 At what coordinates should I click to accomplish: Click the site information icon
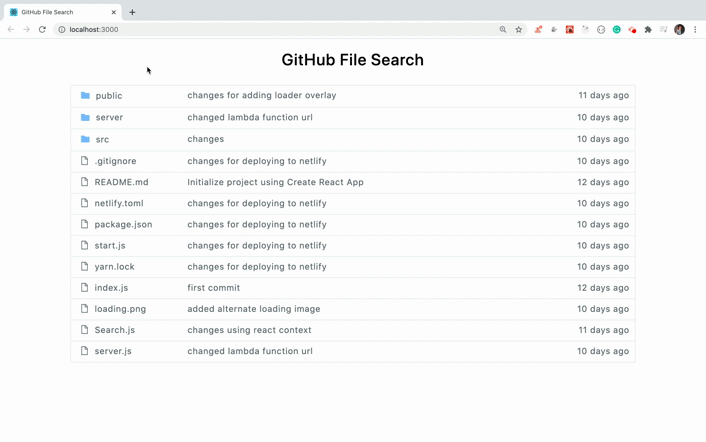pos(62,30)
